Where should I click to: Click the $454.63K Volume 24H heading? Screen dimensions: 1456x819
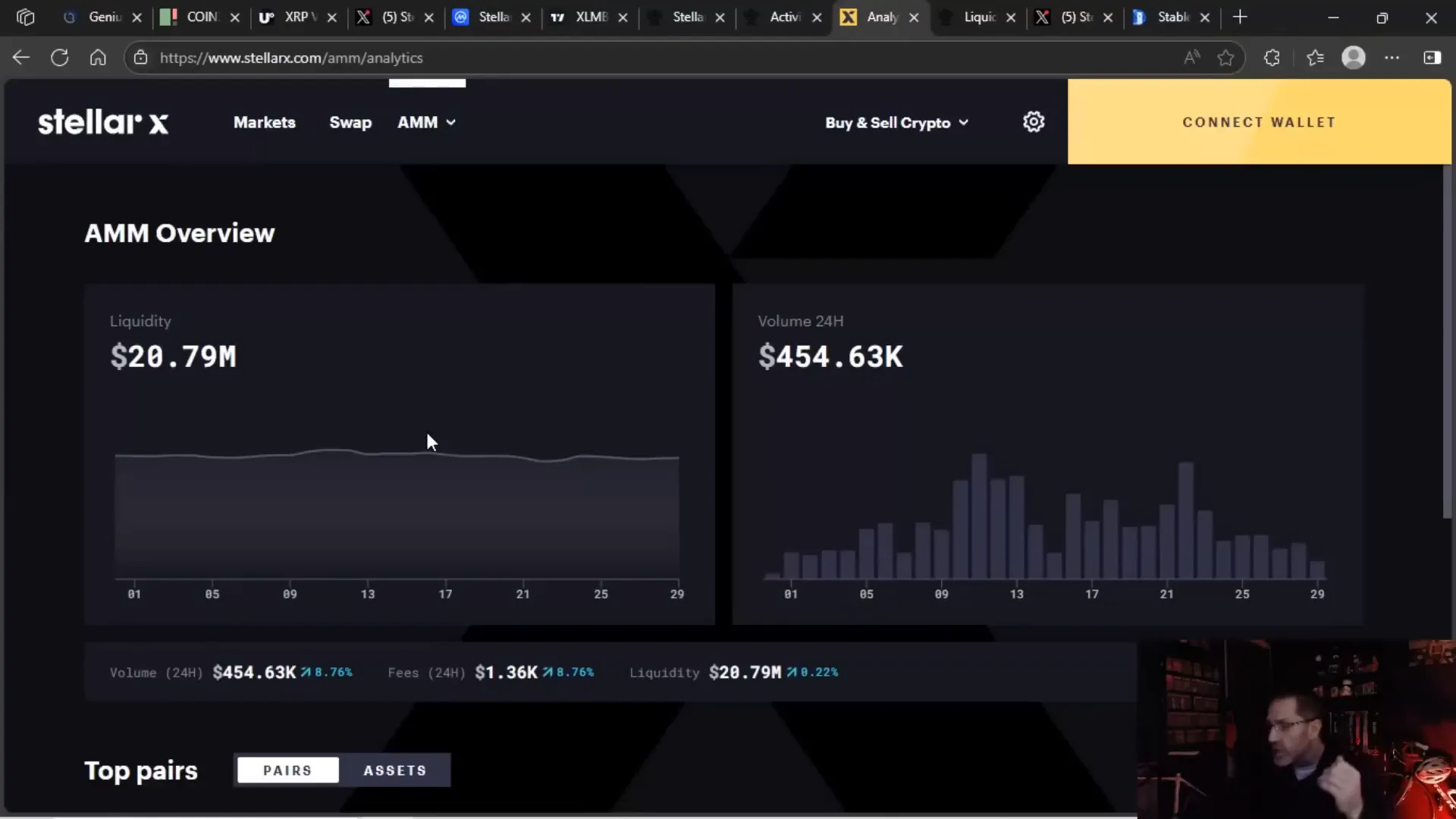tap(830, 356)
